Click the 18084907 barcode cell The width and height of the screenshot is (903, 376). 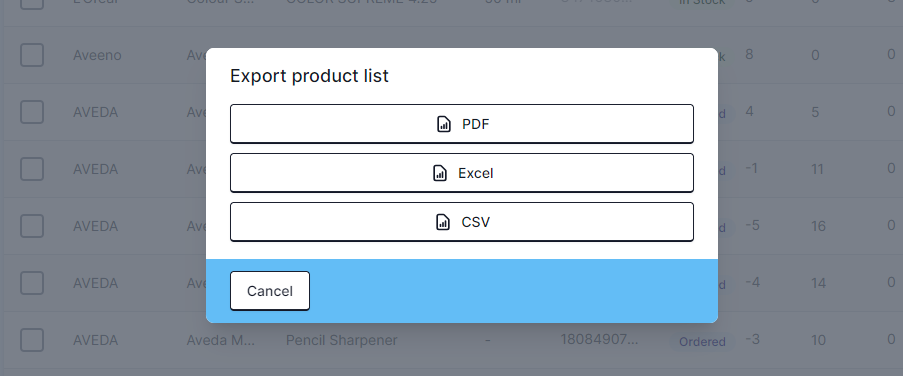tap(599, 340)
